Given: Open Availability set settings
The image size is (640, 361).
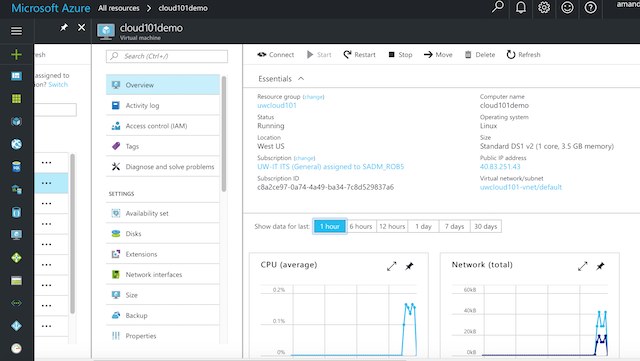Looking at the screenshot, I should tap(162, 213).
